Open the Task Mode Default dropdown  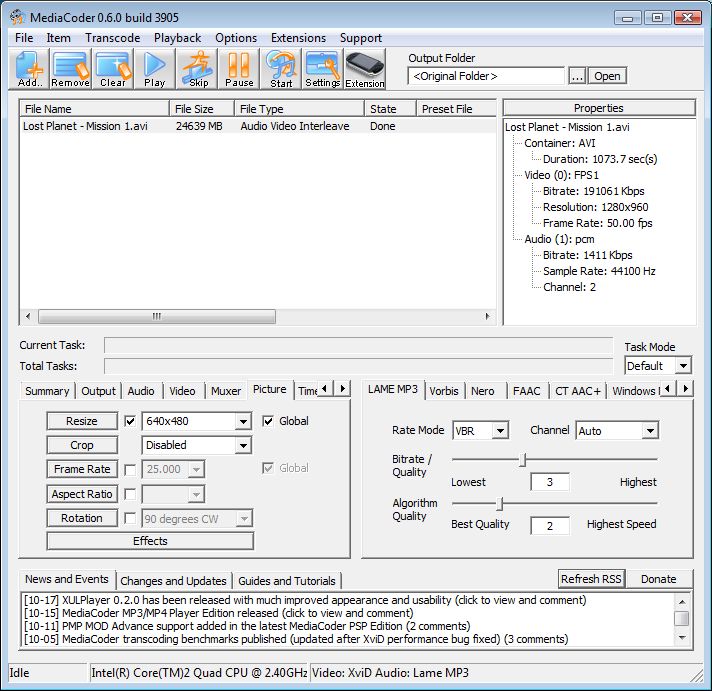683,365
